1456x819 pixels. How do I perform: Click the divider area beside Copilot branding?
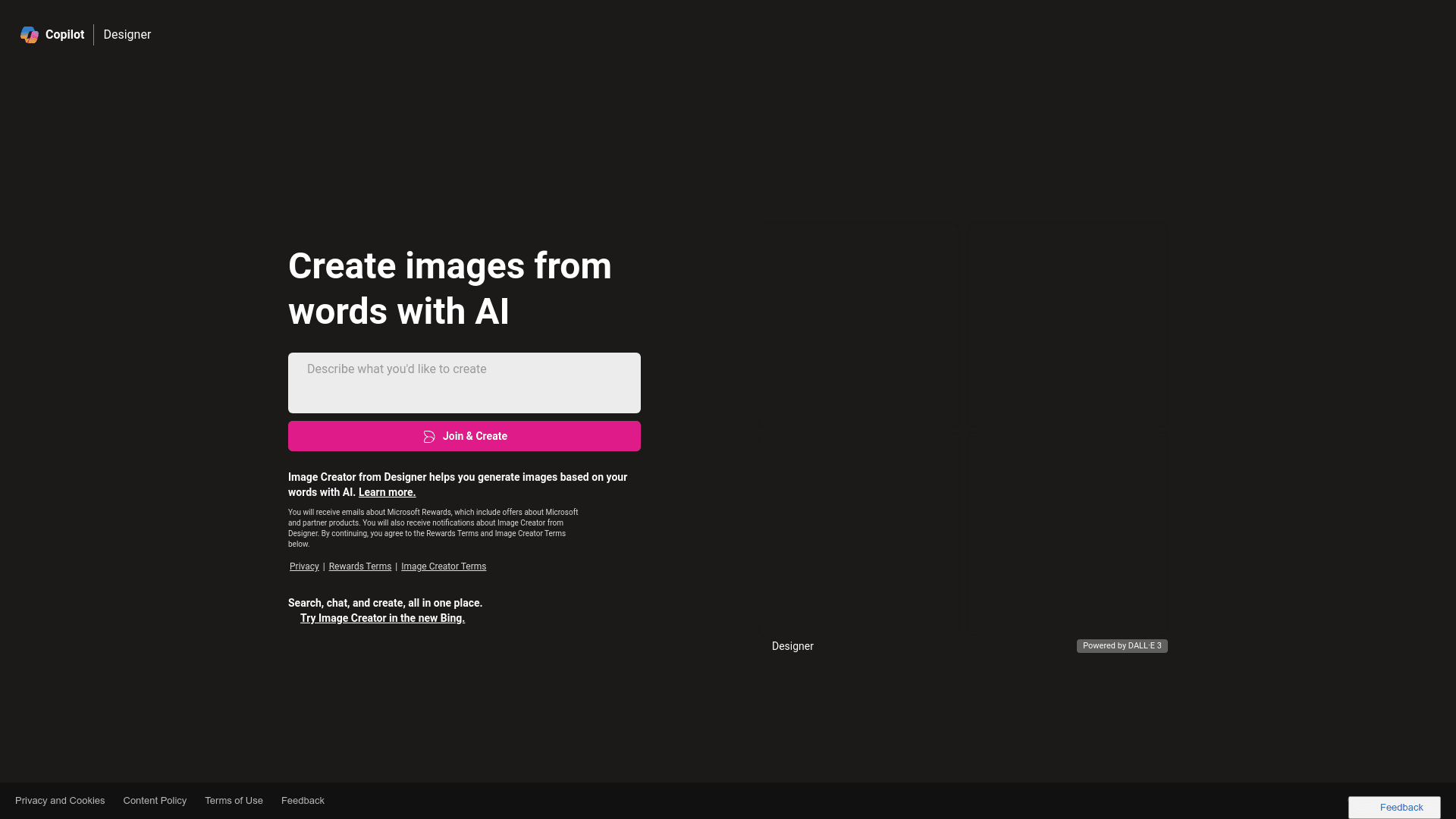(x=94, y=34)
